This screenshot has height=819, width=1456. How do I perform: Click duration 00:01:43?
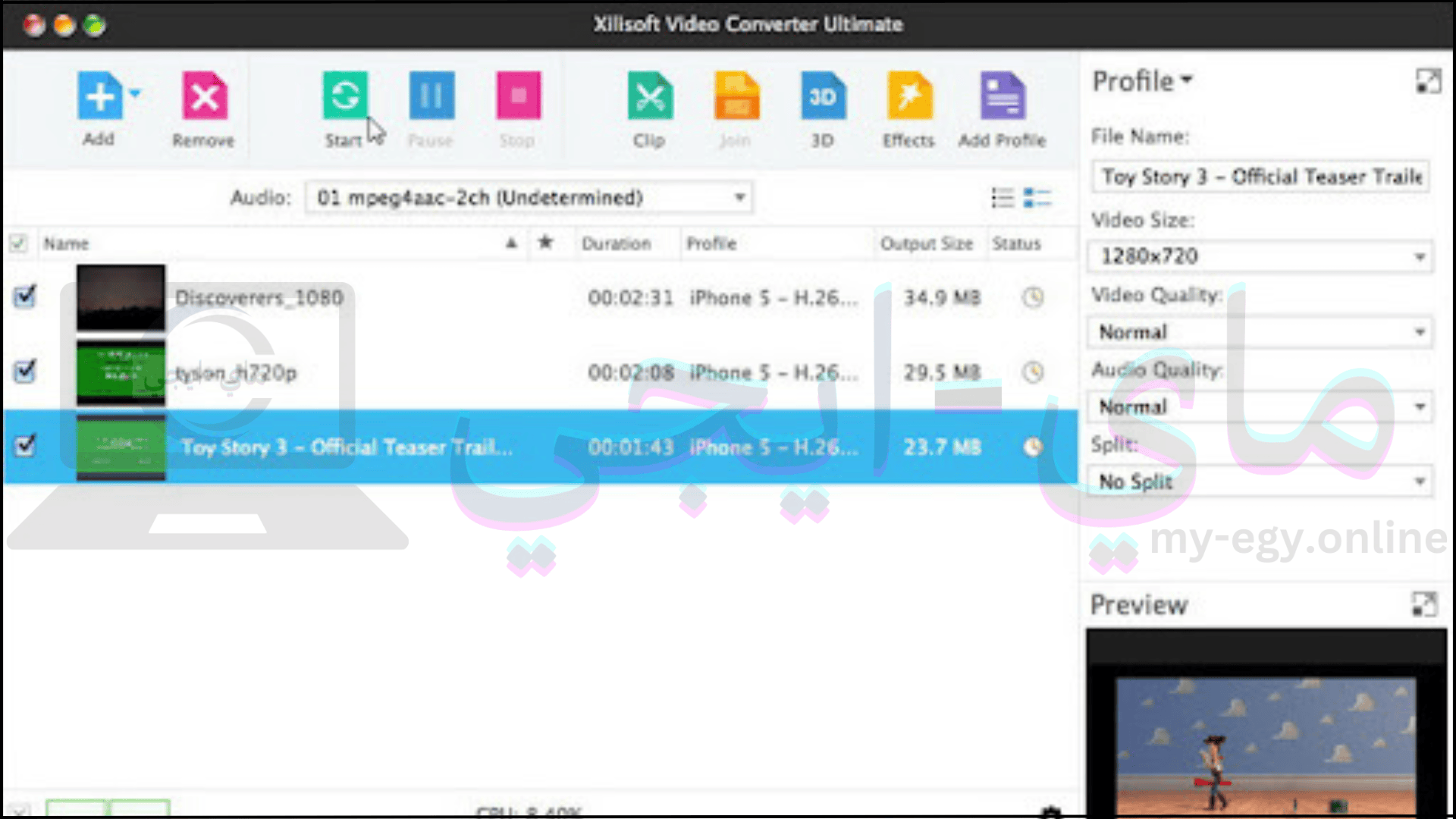tap(631, 447)
